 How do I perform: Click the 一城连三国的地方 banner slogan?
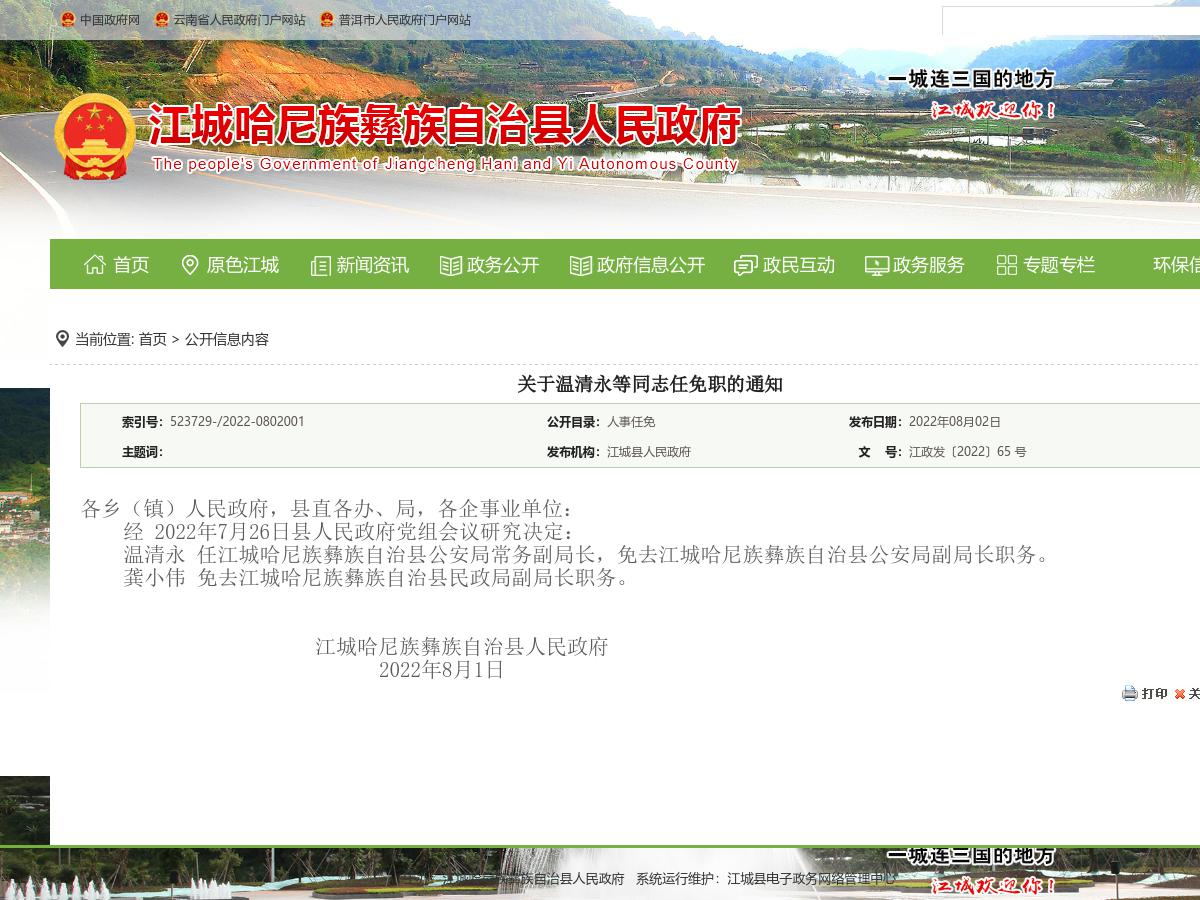971,79
